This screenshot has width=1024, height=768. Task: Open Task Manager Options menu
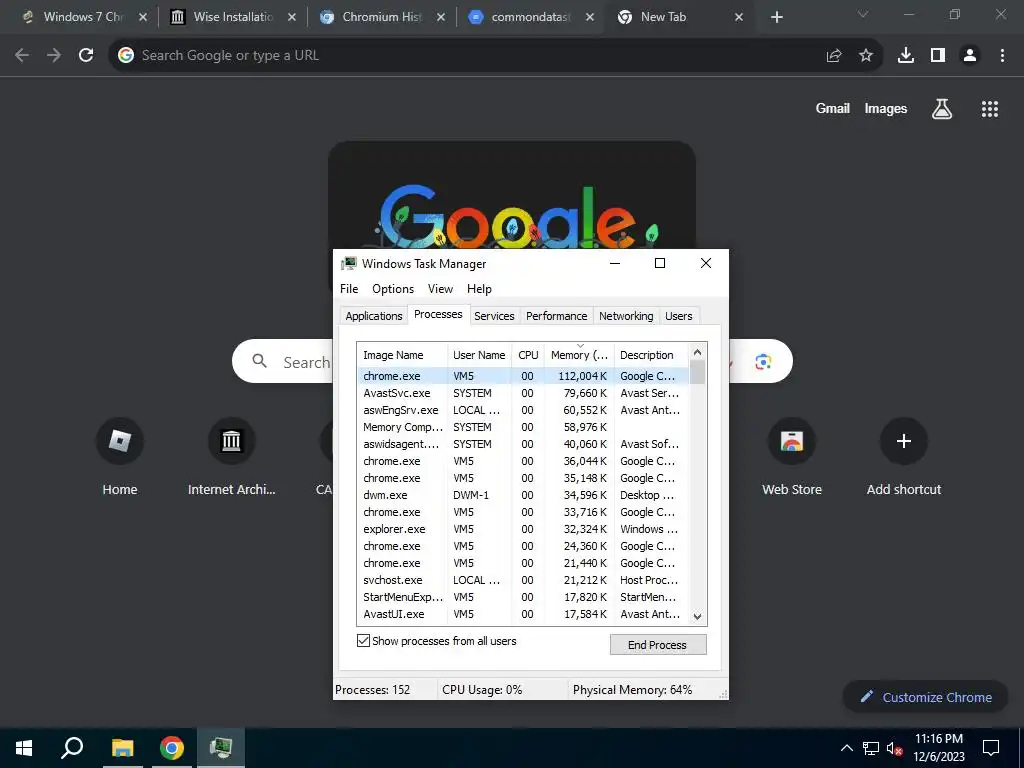[x=392, y=289]
